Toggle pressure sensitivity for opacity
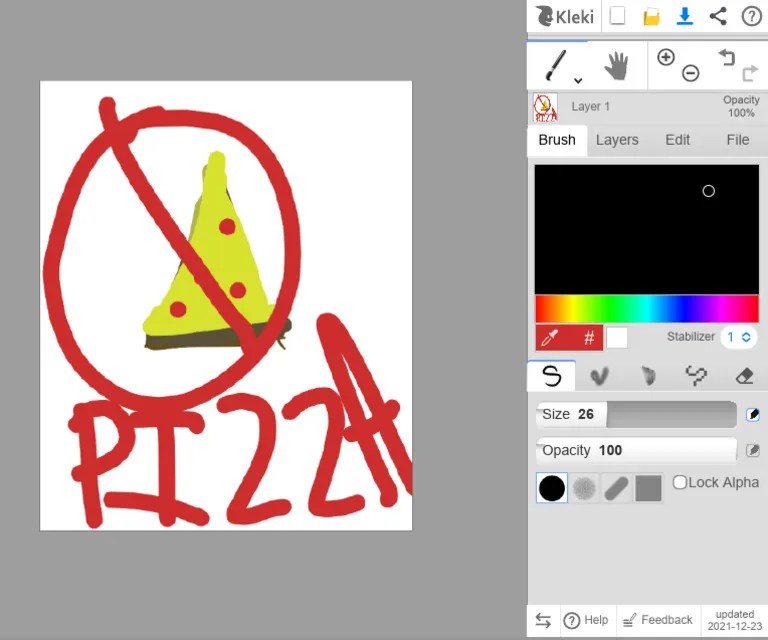Image resolution: width=768 pixels, height=640 pixels. tap(753, 450)
